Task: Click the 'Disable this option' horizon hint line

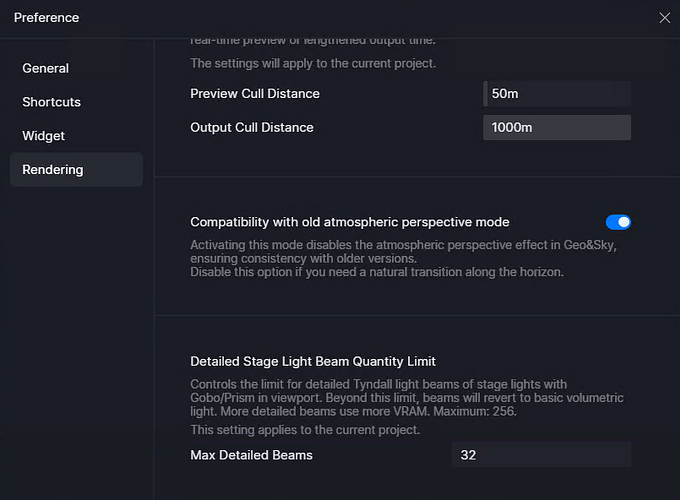Action: [377, 272]
